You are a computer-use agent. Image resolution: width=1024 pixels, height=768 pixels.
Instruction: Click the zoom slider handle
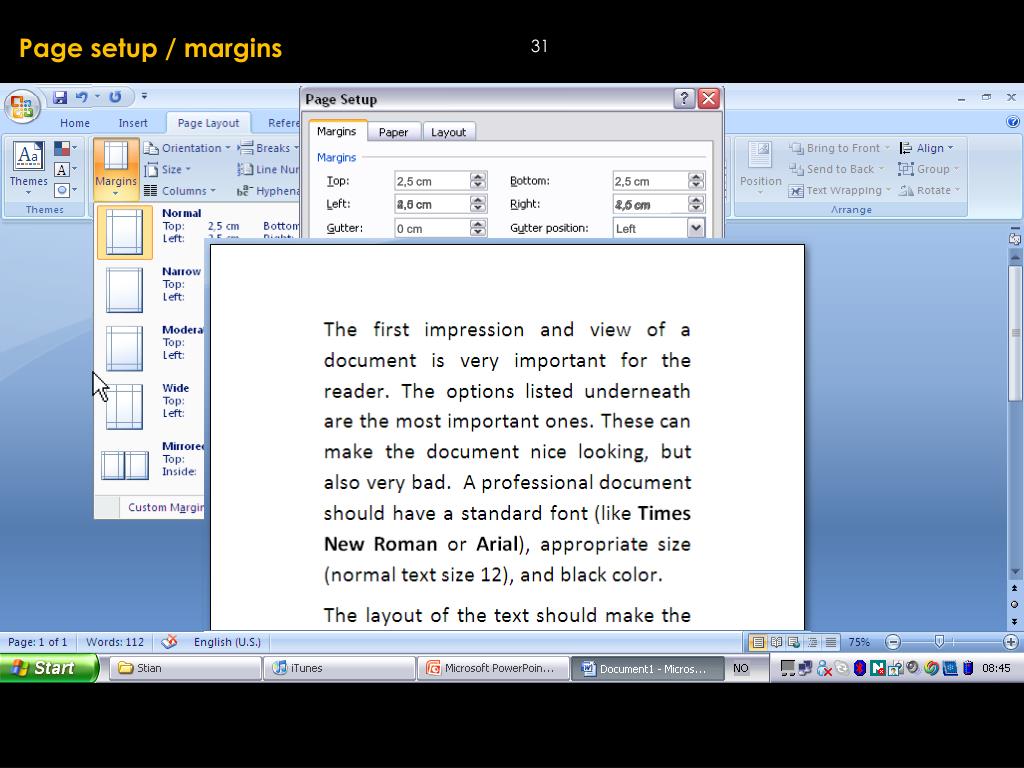tap(939, 642)
